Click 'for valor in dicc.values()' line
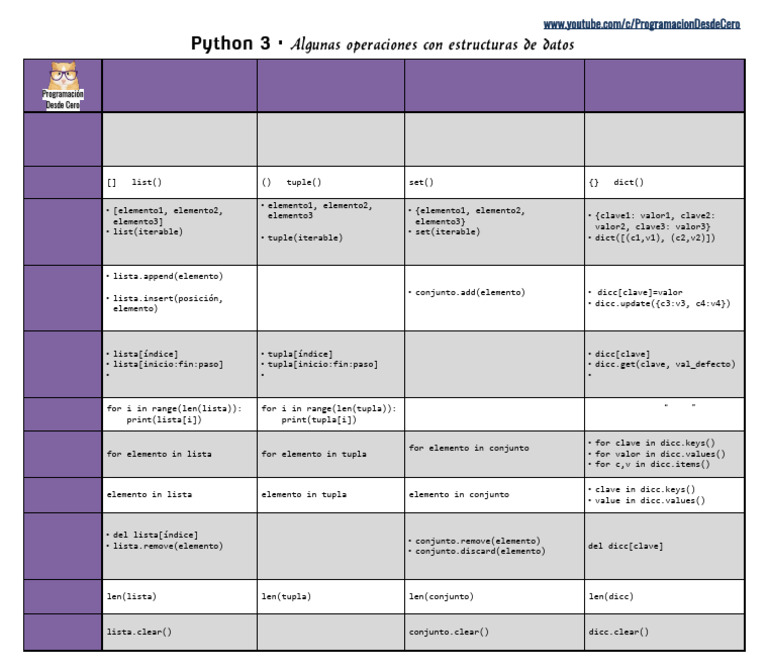This screenshot has height=672, width=768. click(x=660, y=454)
